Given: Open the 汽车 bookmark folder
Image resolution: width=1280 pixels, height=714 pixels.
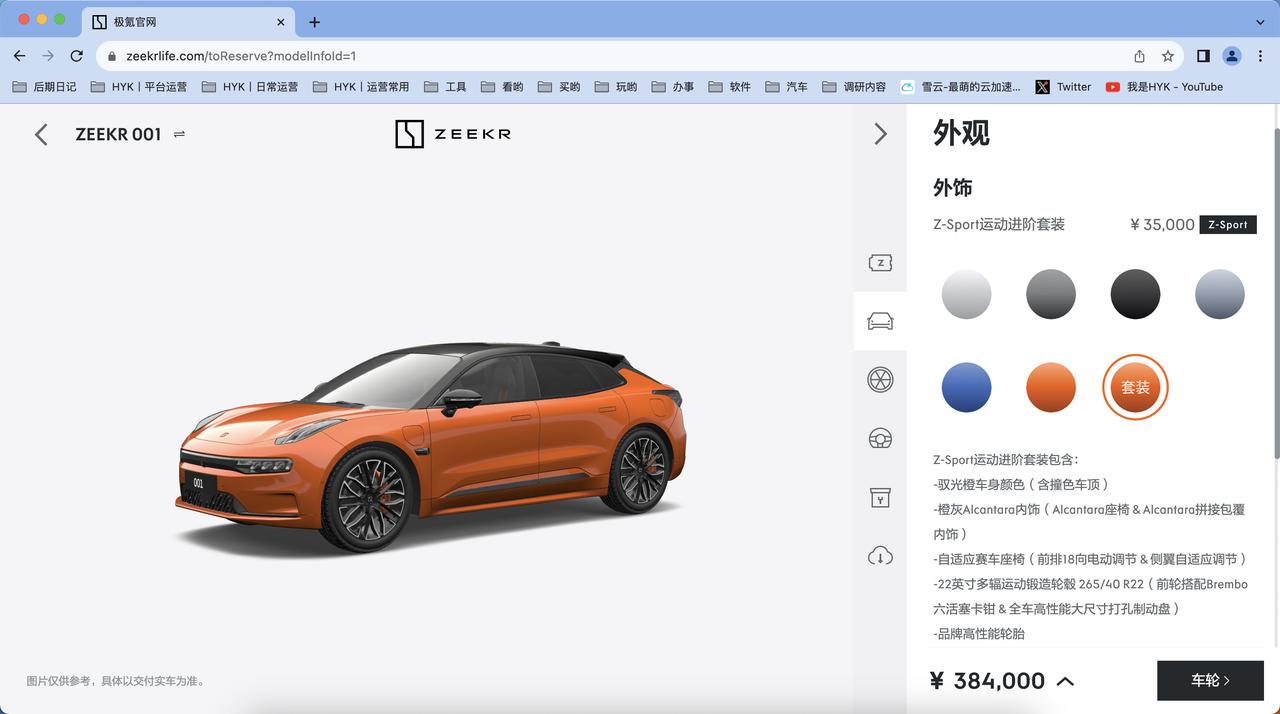Looking at the screenshot, I should tap(787, 87).
